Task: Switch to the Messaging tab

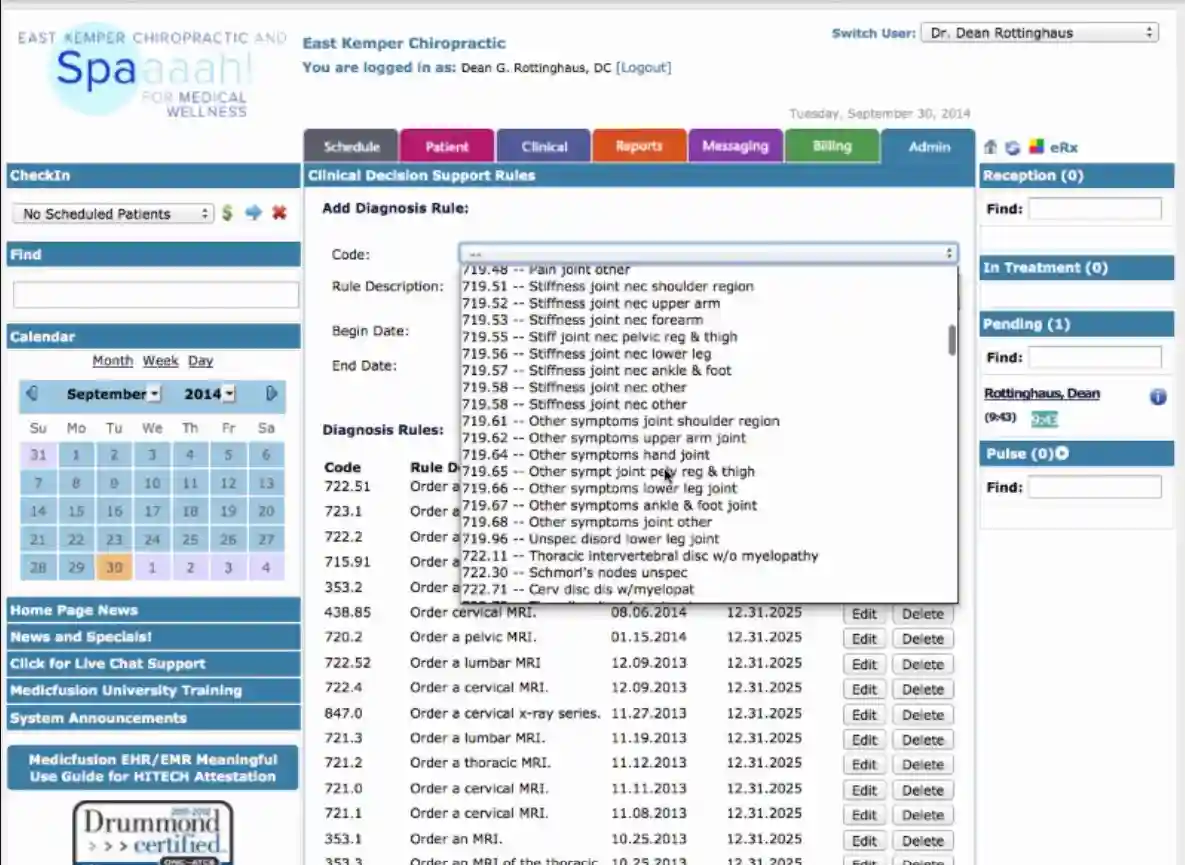Action: coord(735,145)
